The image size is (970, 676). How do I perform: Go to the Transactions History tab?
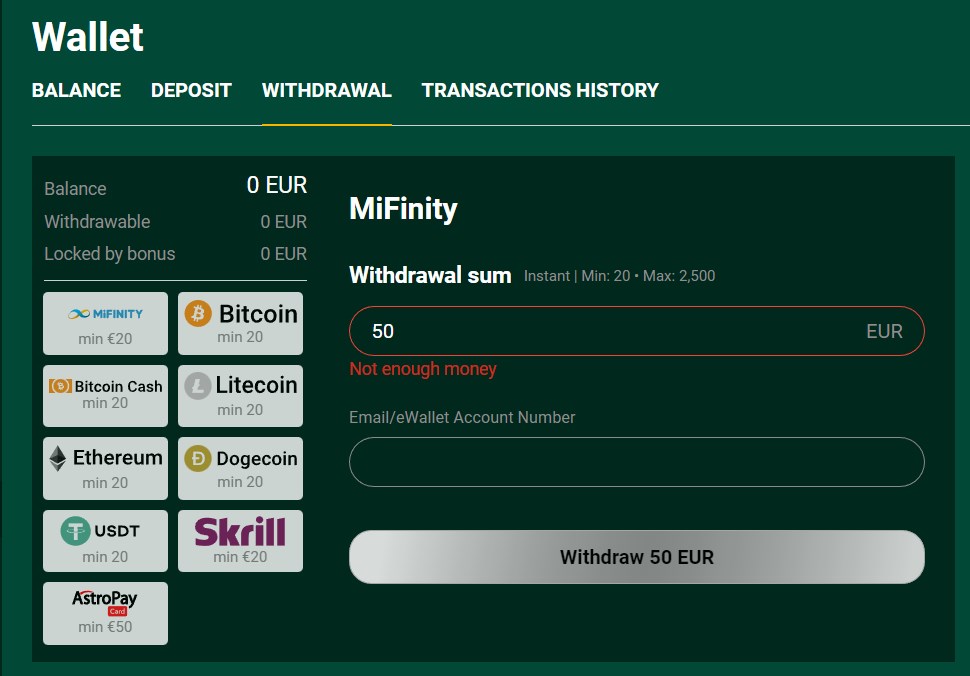(x=540, y=90)
